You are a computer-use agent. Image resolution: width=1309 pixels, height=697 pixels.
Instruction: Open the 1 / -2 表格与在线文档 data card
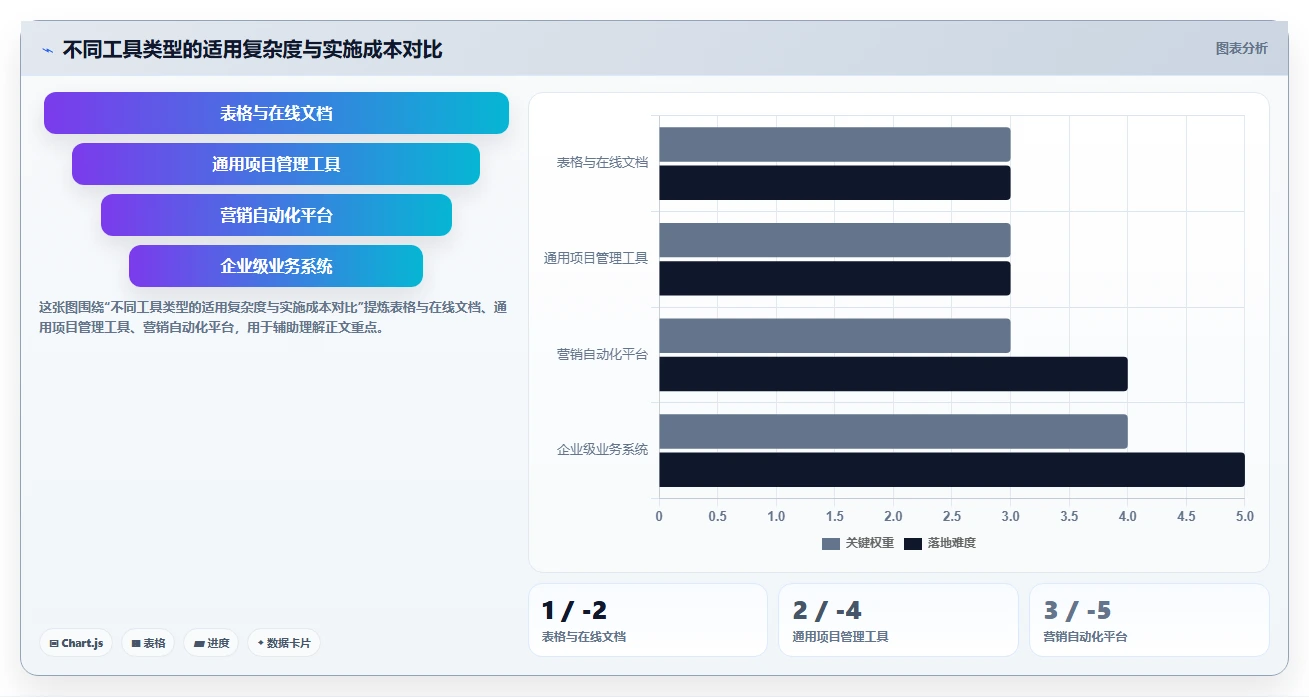[x=648, y=620]
